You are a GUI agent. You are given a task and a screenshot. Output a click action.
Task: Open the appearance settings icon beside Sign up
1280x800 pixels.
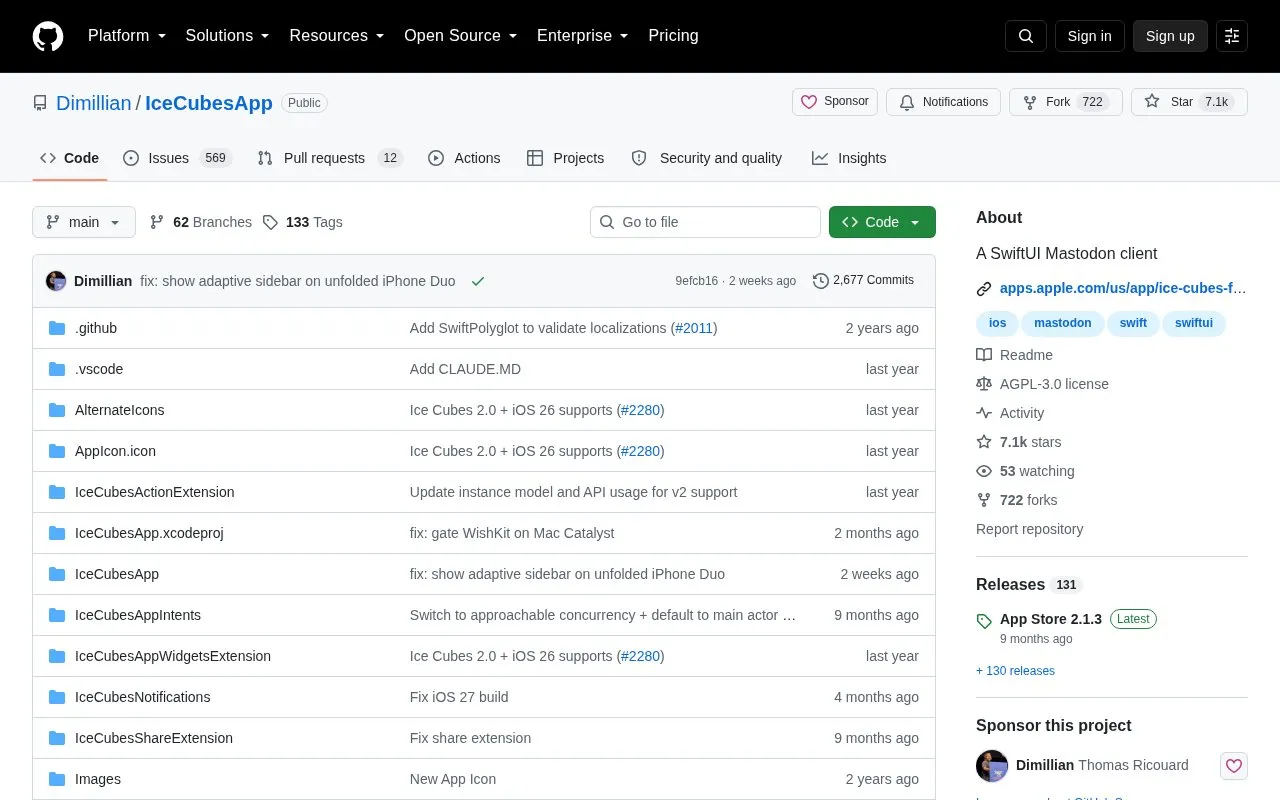(1232, 36)
